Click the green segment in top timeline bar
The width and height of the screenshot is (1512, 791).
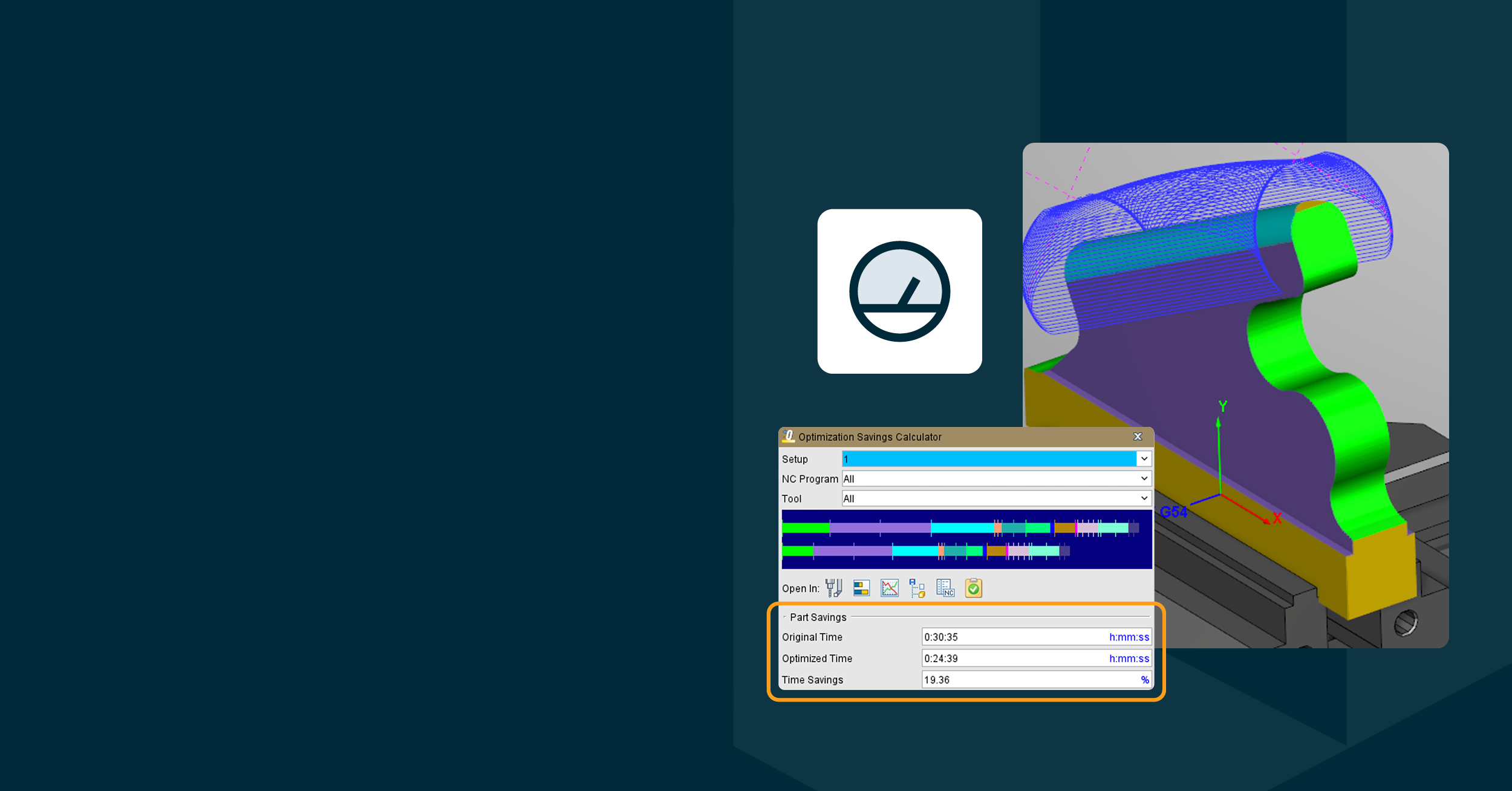tap(806, 528)
